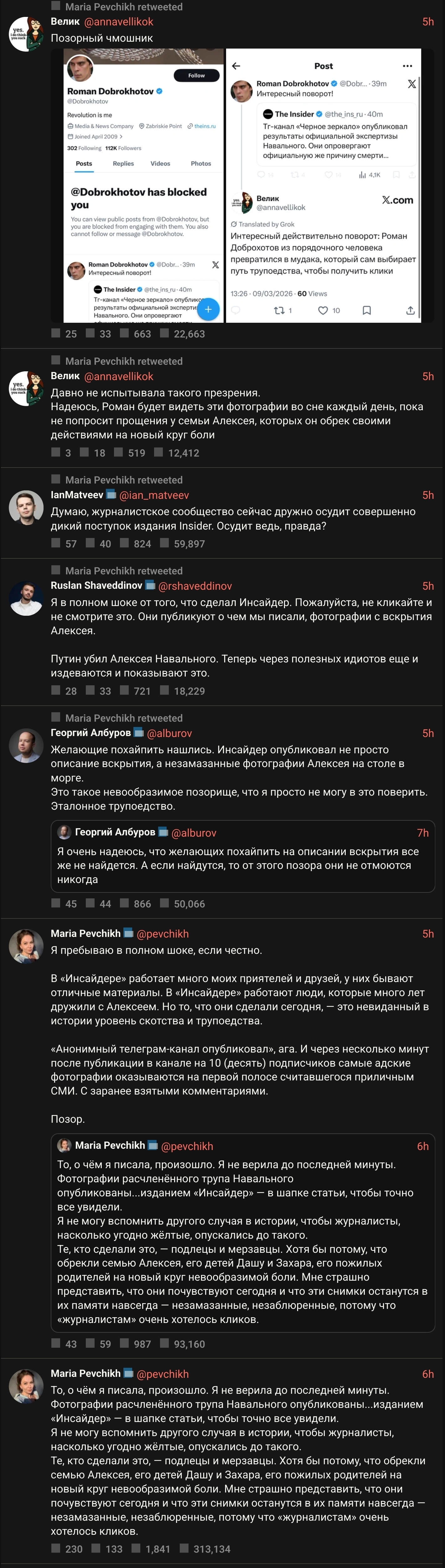Click Ruslan Shaveddinov's avatar
Image resolution: width=445 pixels, height=1568 pixels.
point(26,598)
